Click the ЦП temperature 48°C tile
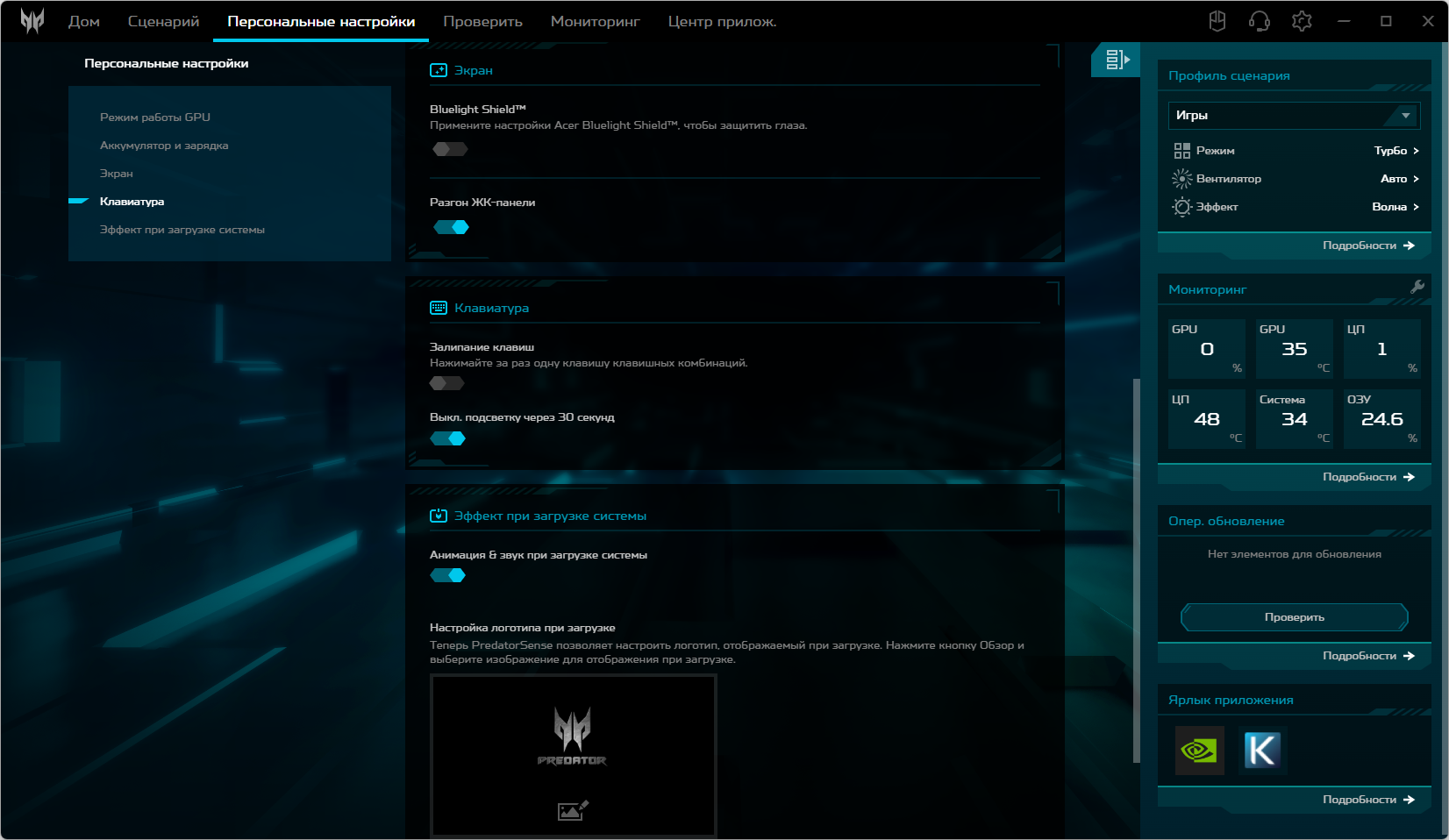The height and width of the screenshot is (840, 1449). (x=1207, y=419)
